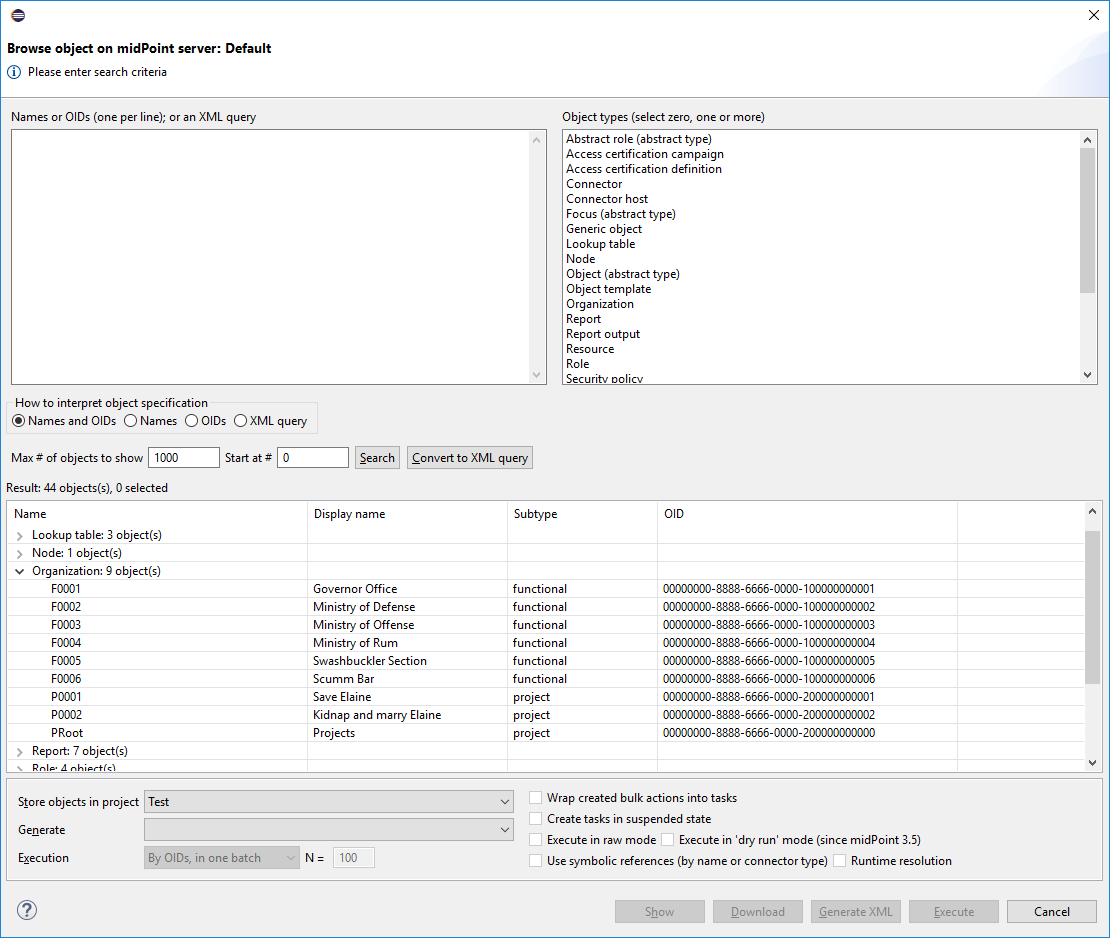Select Connector host object type

[x=607, y=199]
